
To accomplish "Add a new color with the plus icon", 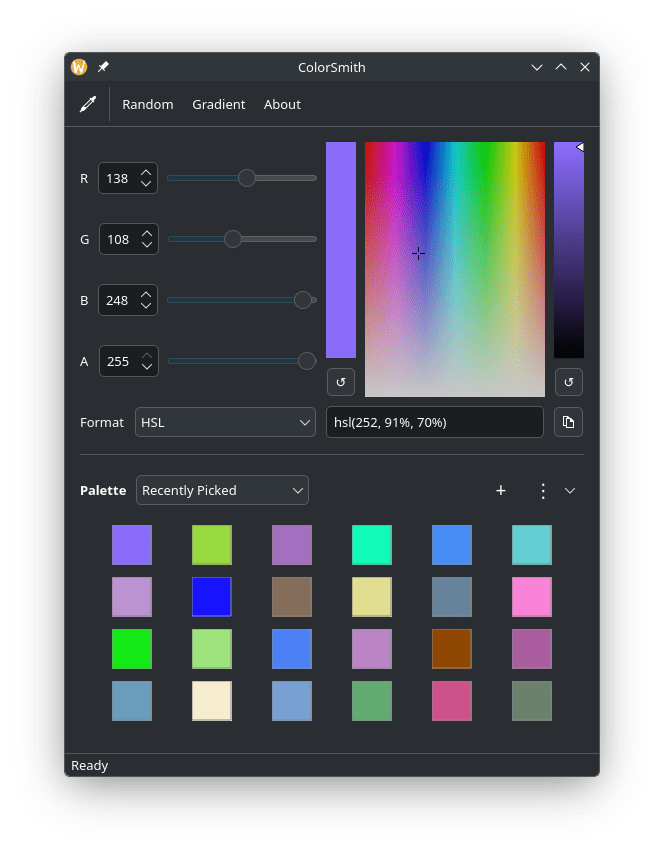I will (x=501, y=491).
